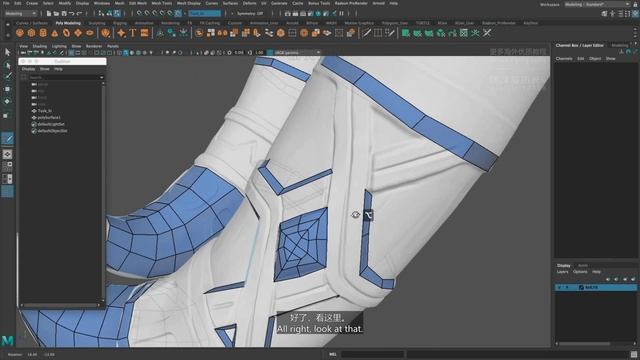Toggle the Channel Box icon at top right

636,13
